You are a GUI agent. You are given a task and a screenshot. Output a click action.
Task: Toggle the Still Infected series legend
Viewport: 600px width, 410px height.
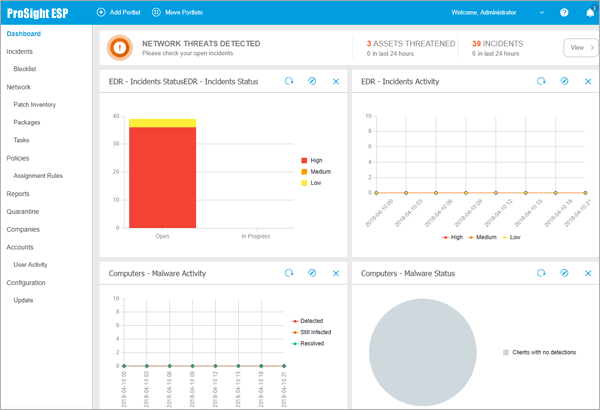pyautogui.click(x=311, y=332)
